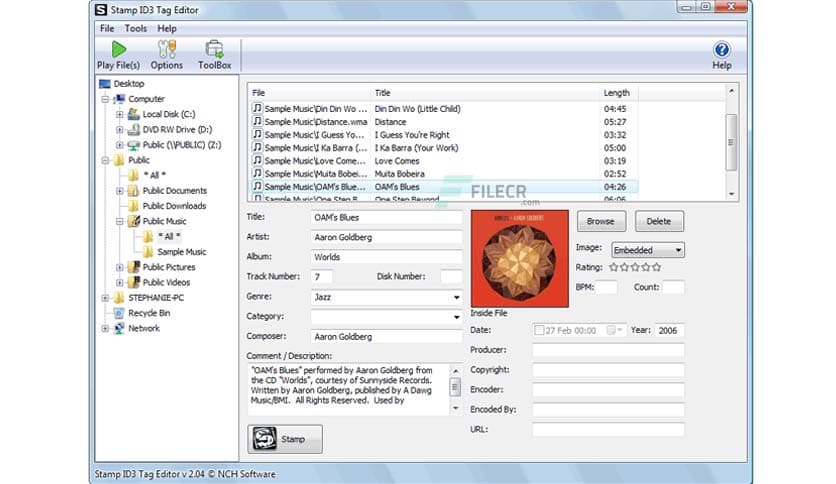Viewport: 836px width, 484px height.
Task: Sort list by File column header
Action: 309,93
